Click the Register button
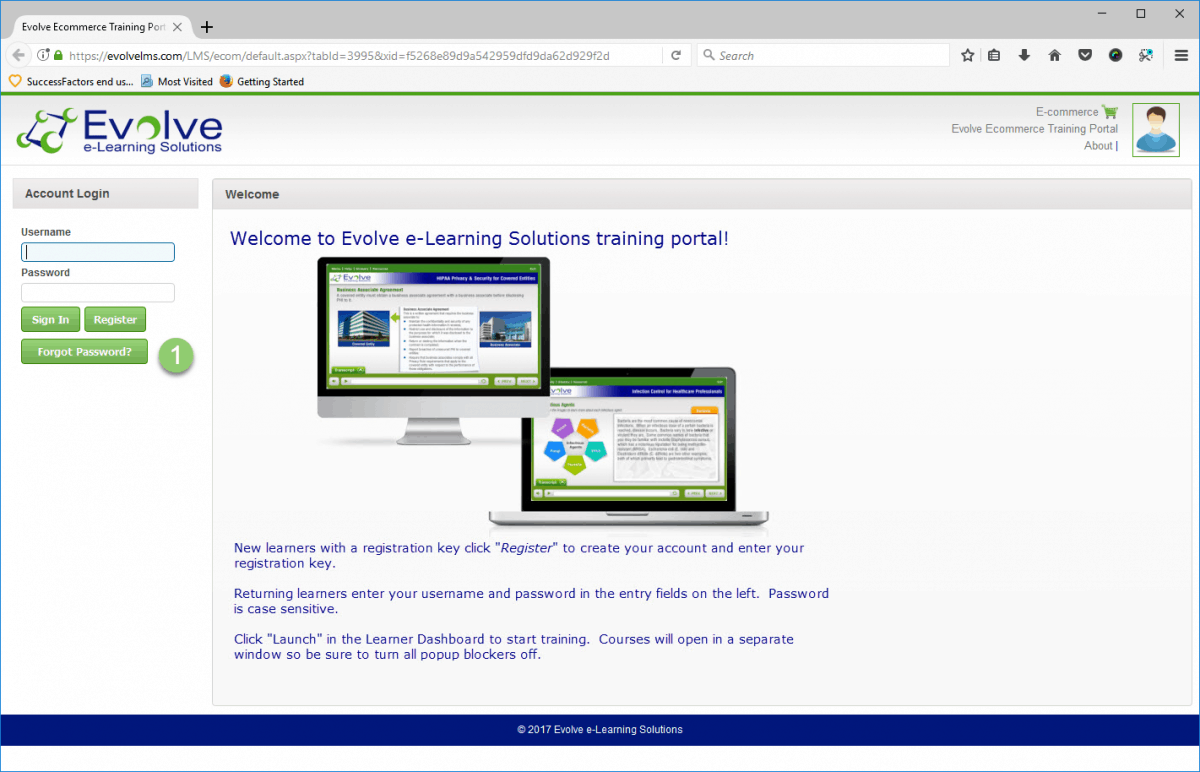Viewport: 1200px width, 772px height. coord(114,319)
